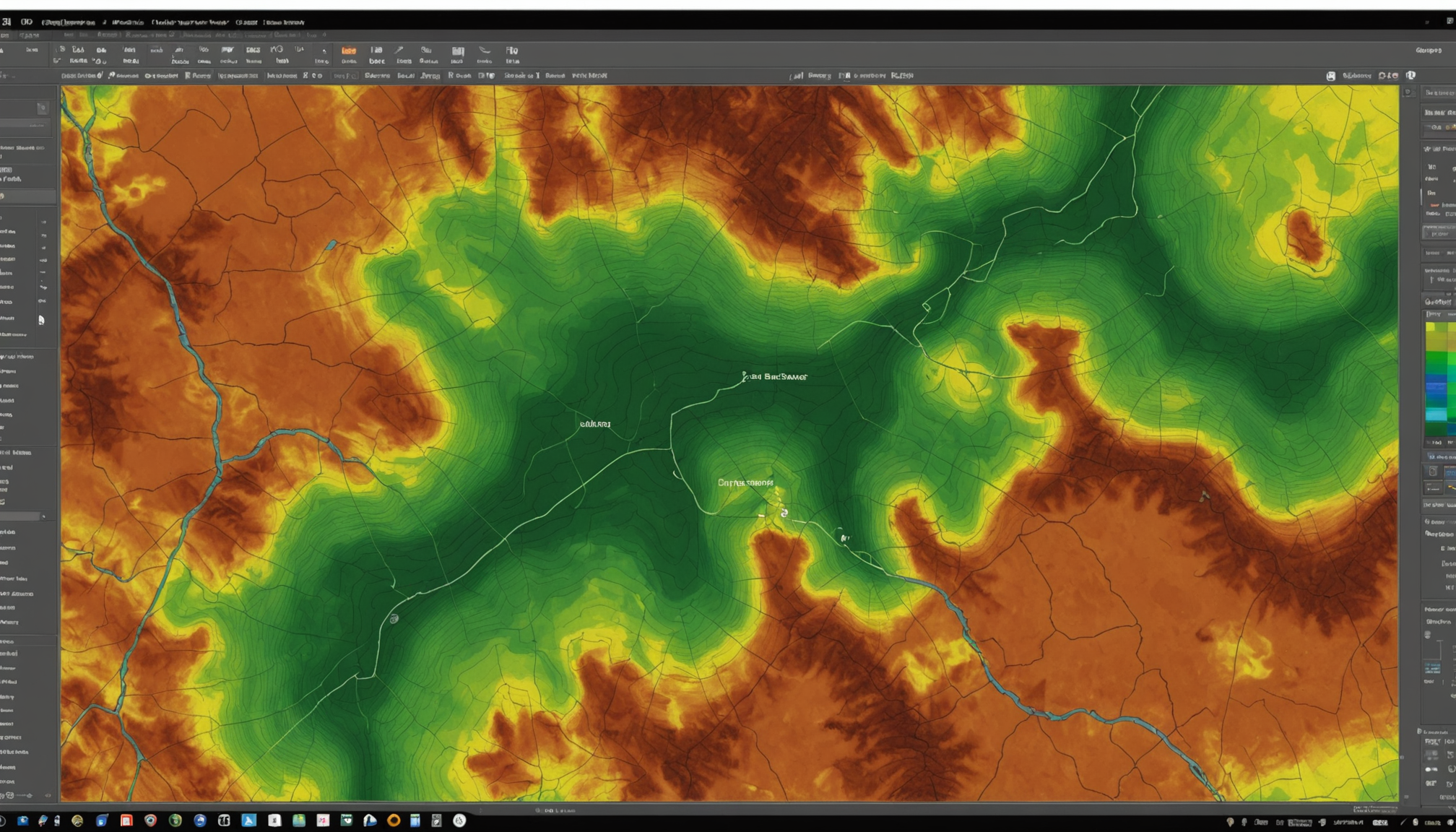Click the white map label beside the yellow-ringed hill
The width and height of the screenshot is (1456, 832).
coord(745,482)
